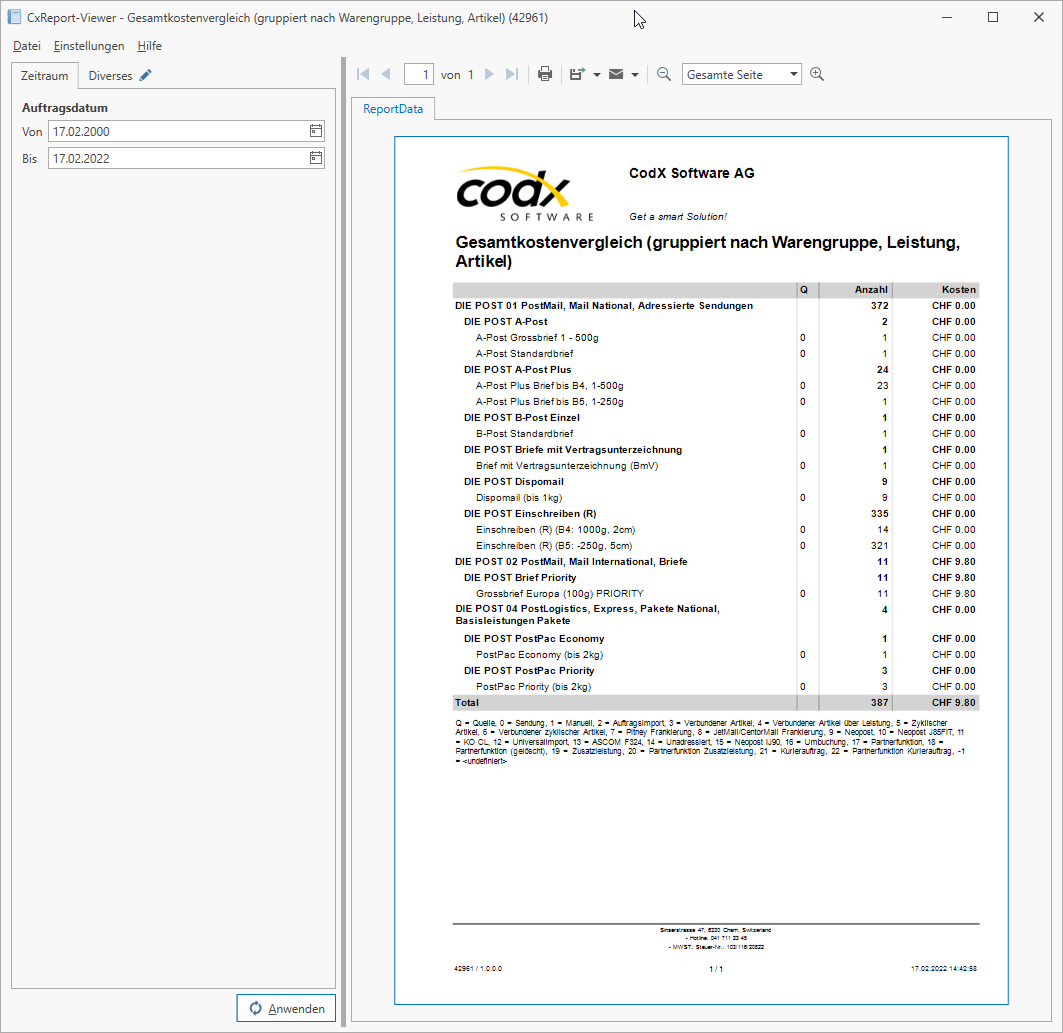Click row 'DIE POST Brief Priority'
Image resolution: width=1063 pixels, height=1033 pixels.
pyautogui.click(x=716, y=578)
